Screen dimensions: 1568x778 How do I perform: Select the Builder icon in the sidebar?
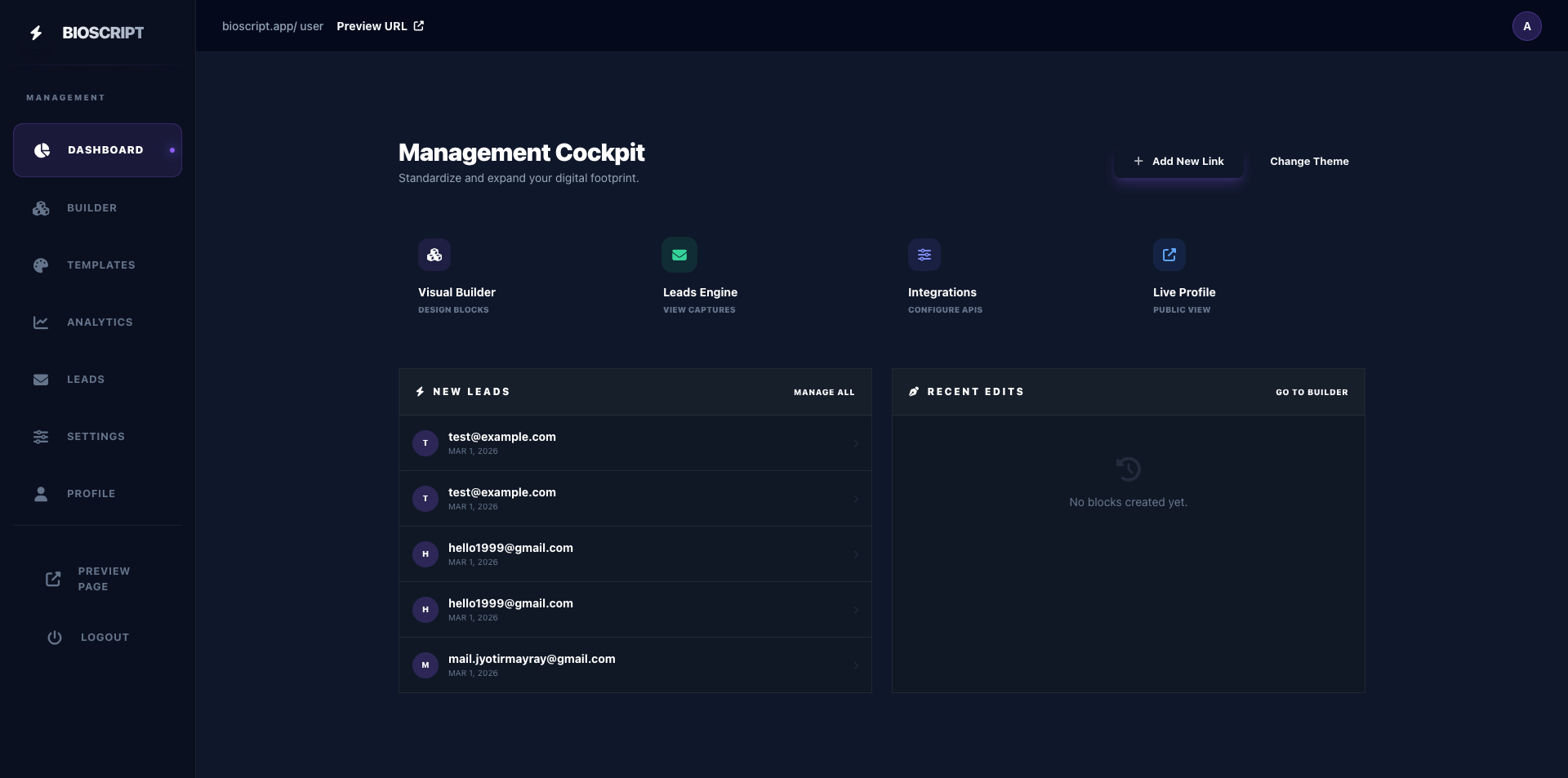(x=41, y=208)
